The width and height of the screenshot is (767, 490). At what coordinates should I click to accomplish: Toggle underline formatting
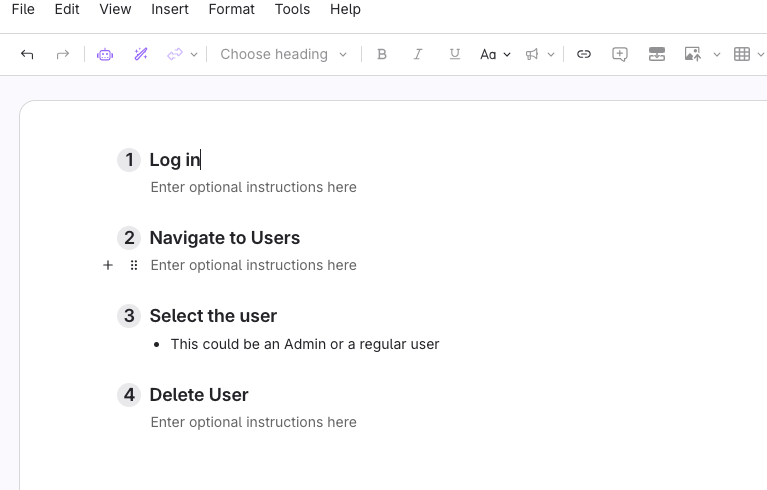click(455, 55)
